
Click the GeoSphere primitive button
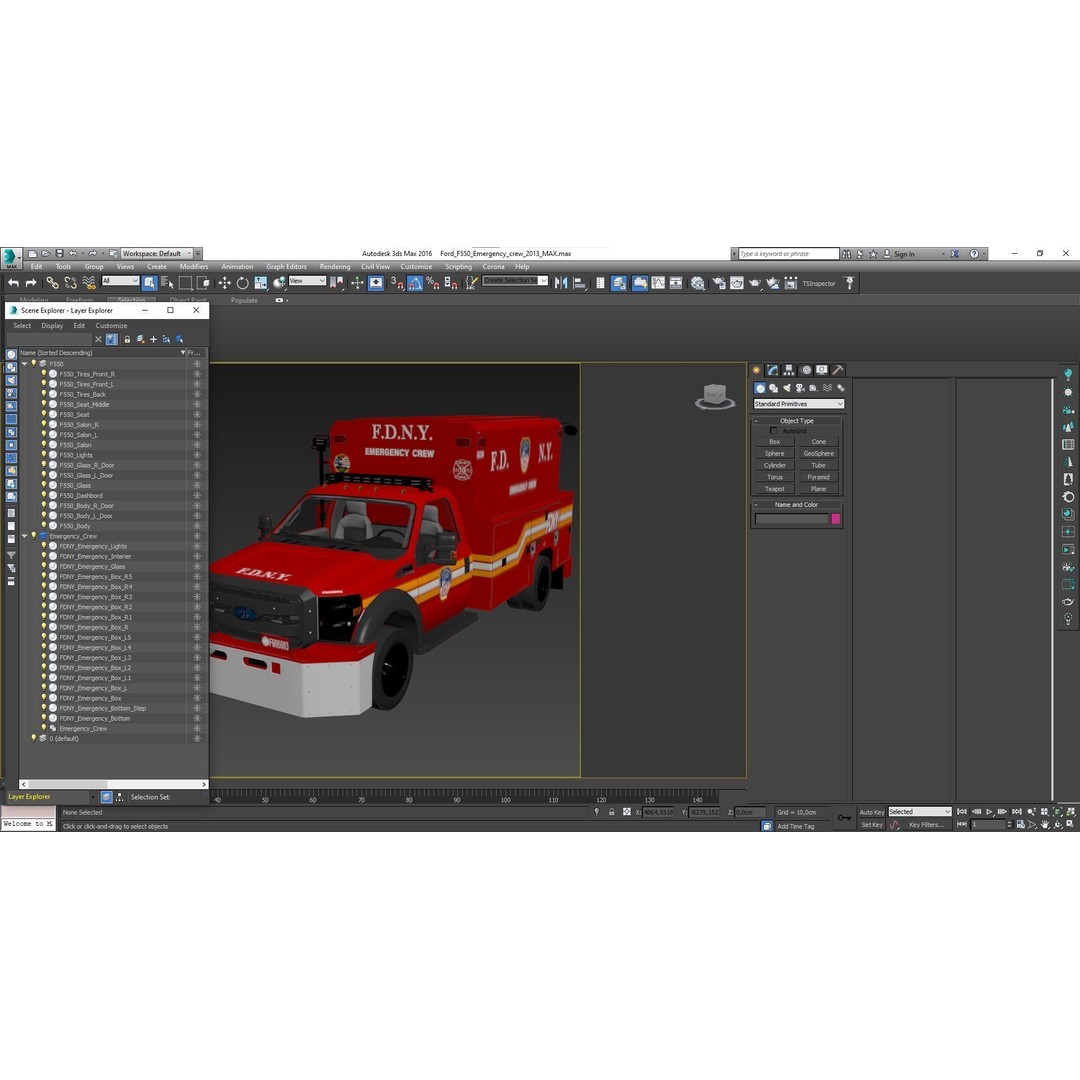818,454
